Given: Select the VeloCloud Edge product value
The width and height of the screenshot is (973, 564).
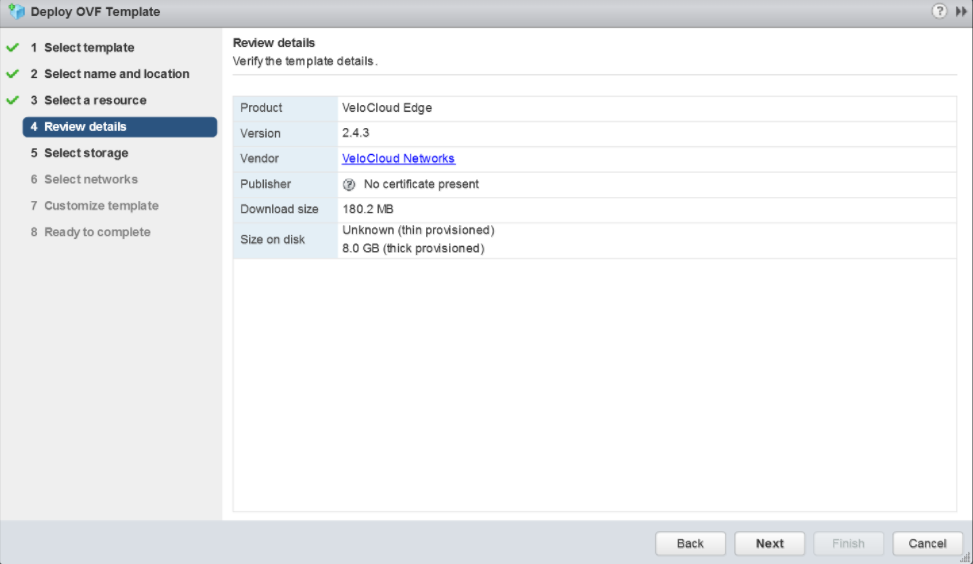Looking at the screenshot, I should tap(387, 108).
